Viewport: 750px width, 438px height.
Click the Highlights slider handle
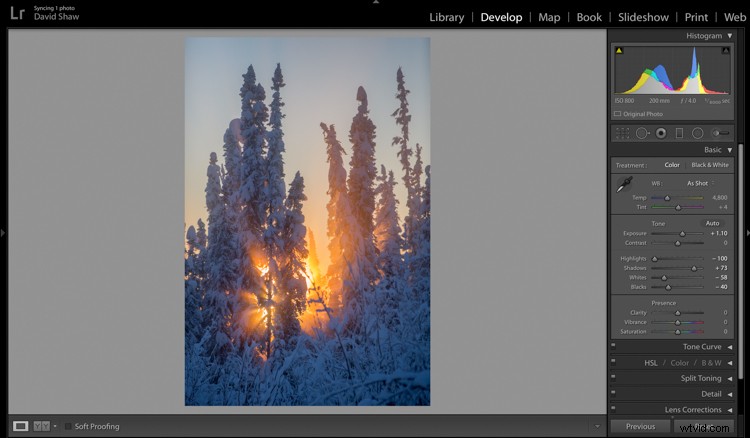point(654,259)
